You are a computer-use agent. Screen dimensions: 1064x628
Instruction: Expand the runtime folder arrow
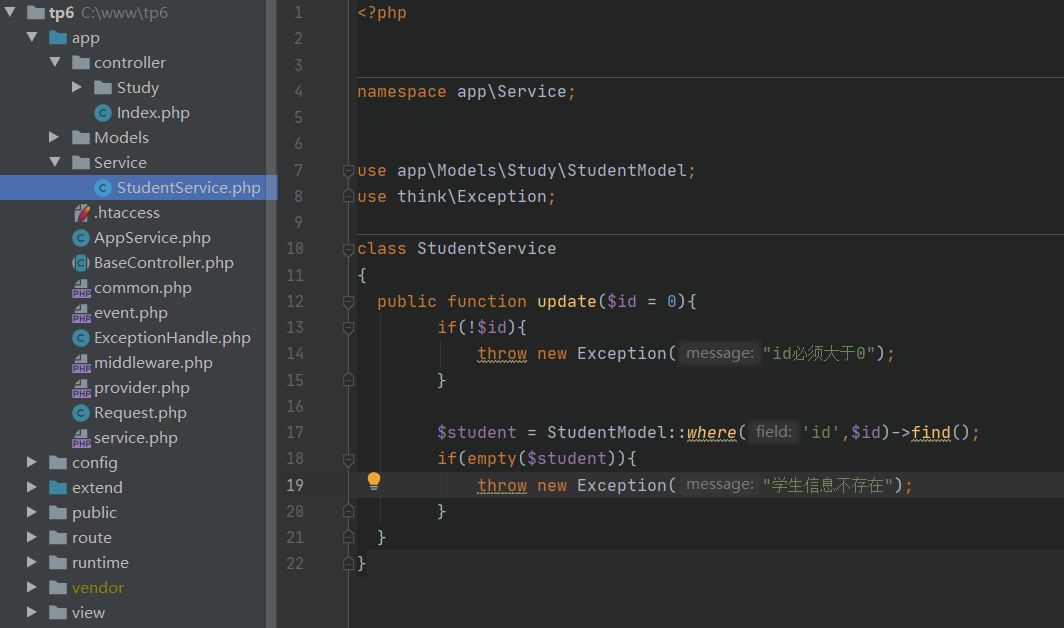[31, 562]
